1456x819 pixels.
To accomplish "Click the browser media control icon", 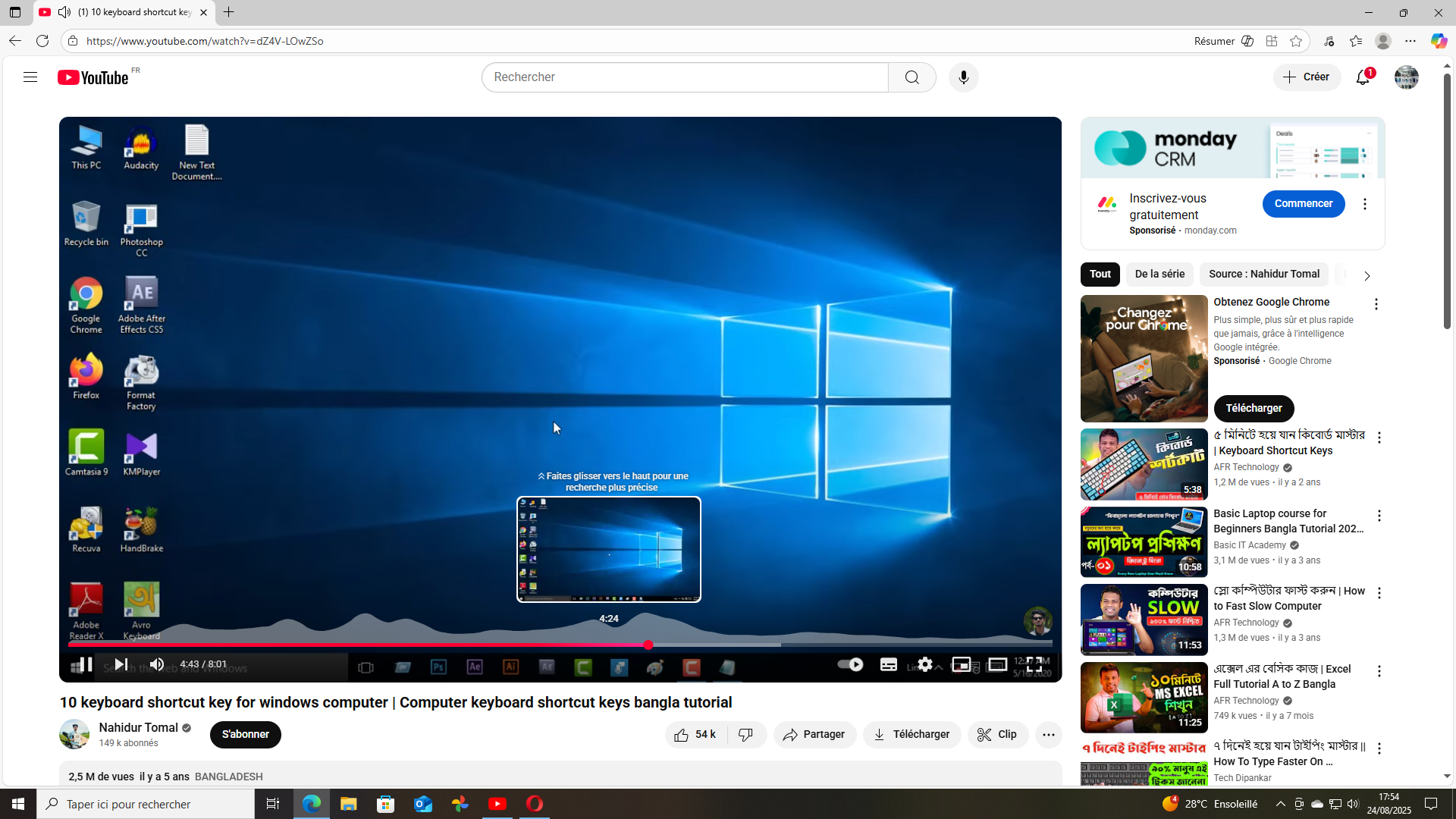I will tap(1329, 41).
